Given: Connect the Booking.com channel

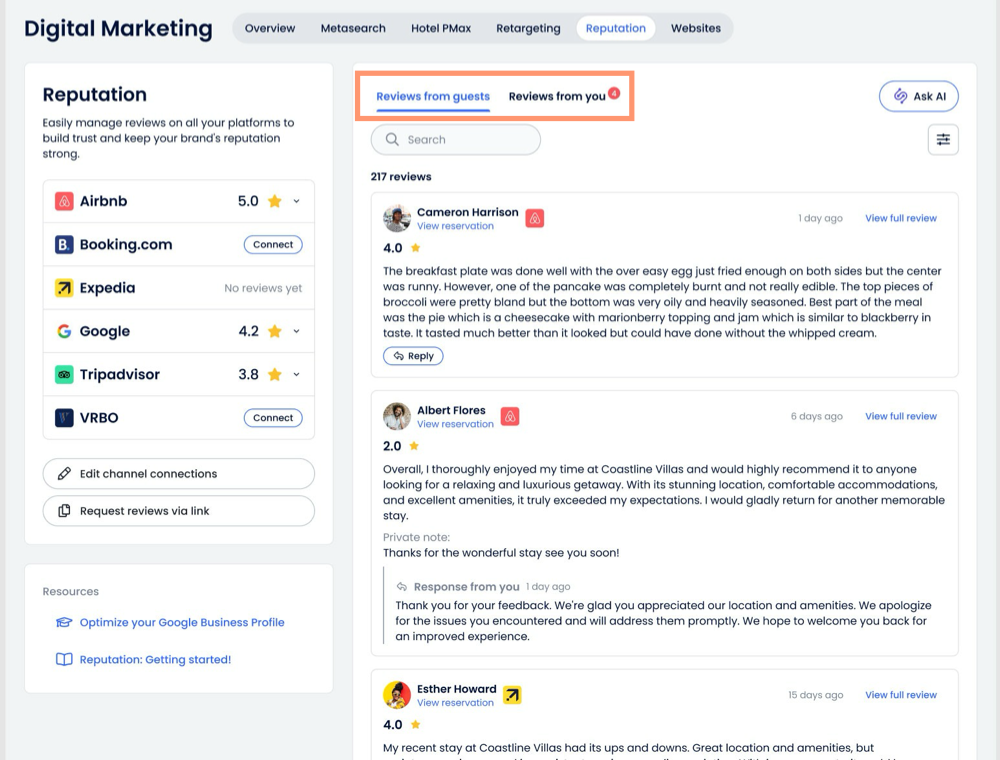Looking at the screenshot, I should click(x=273, y=244).
